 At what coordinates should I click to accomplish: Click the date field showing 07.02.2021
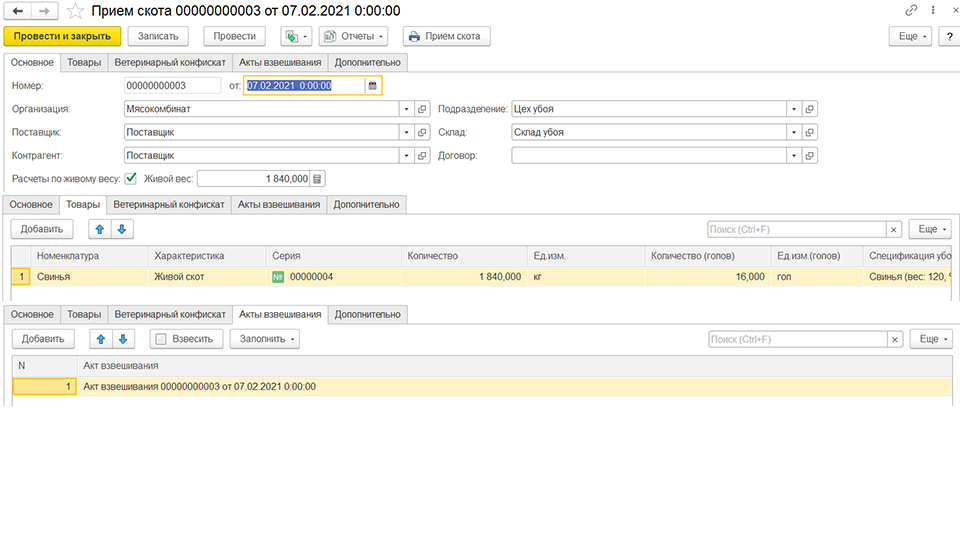304,86
